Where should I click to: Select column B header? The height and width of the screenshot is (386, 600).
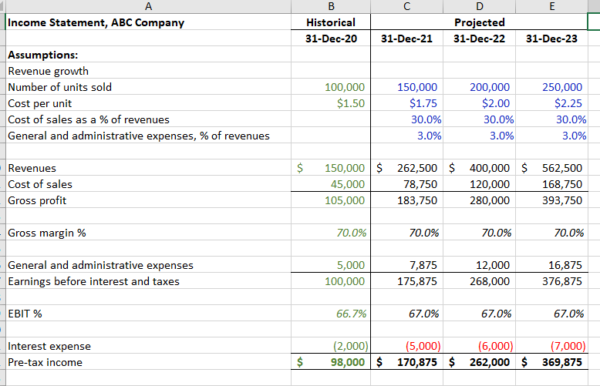331,6
